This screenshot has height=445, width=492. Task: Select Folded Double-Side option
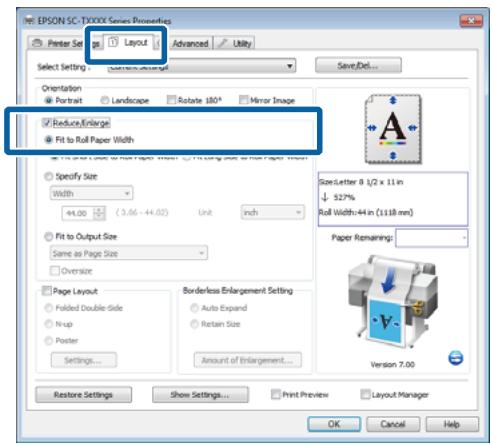(x=49, y=308)
